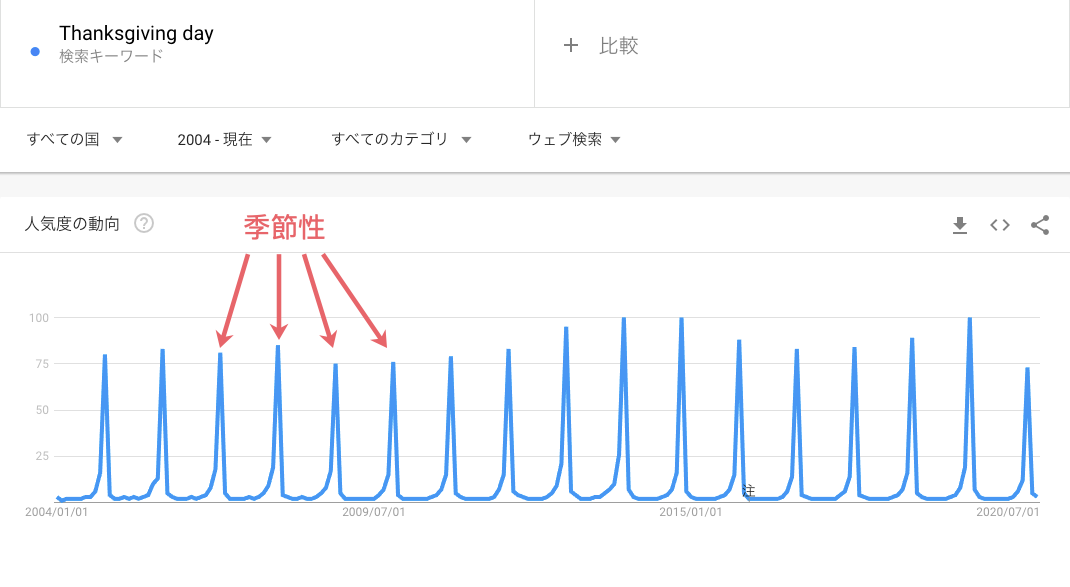
Task: Click the plus icon to add comparison
Action: point(571,45)
